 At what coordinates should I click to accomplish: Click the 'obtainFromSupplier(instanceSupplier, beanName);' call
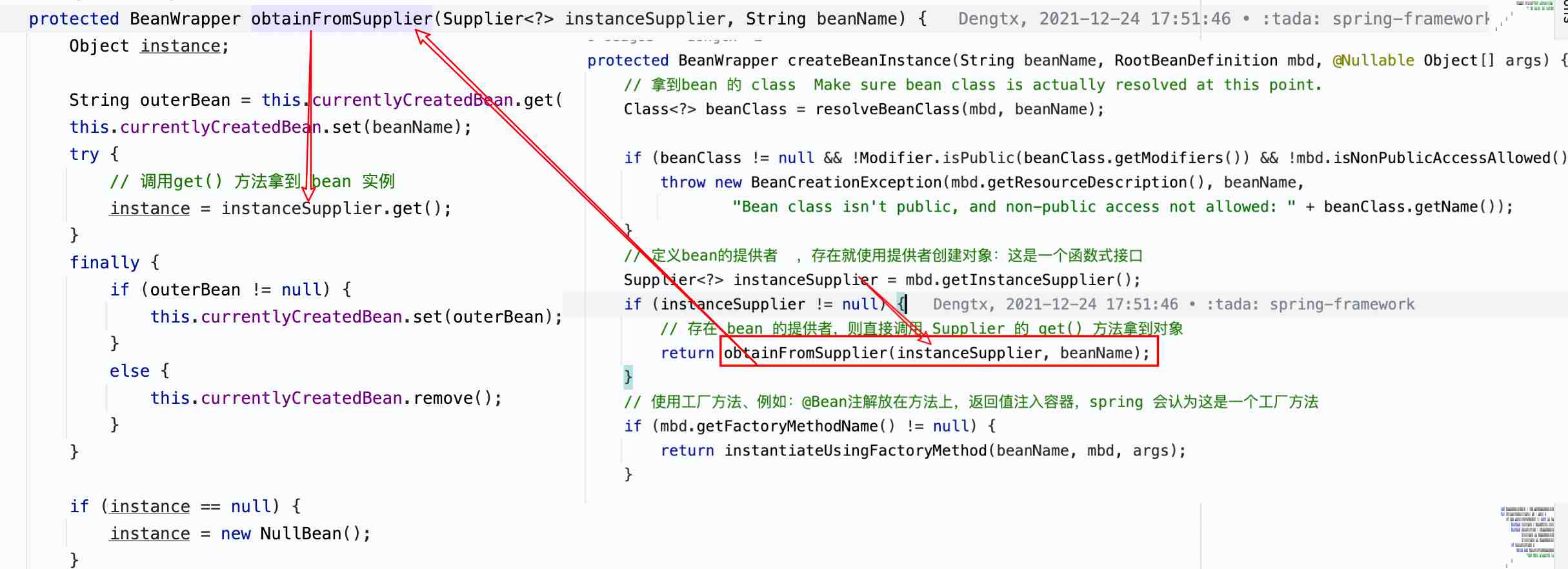(937, 354)
